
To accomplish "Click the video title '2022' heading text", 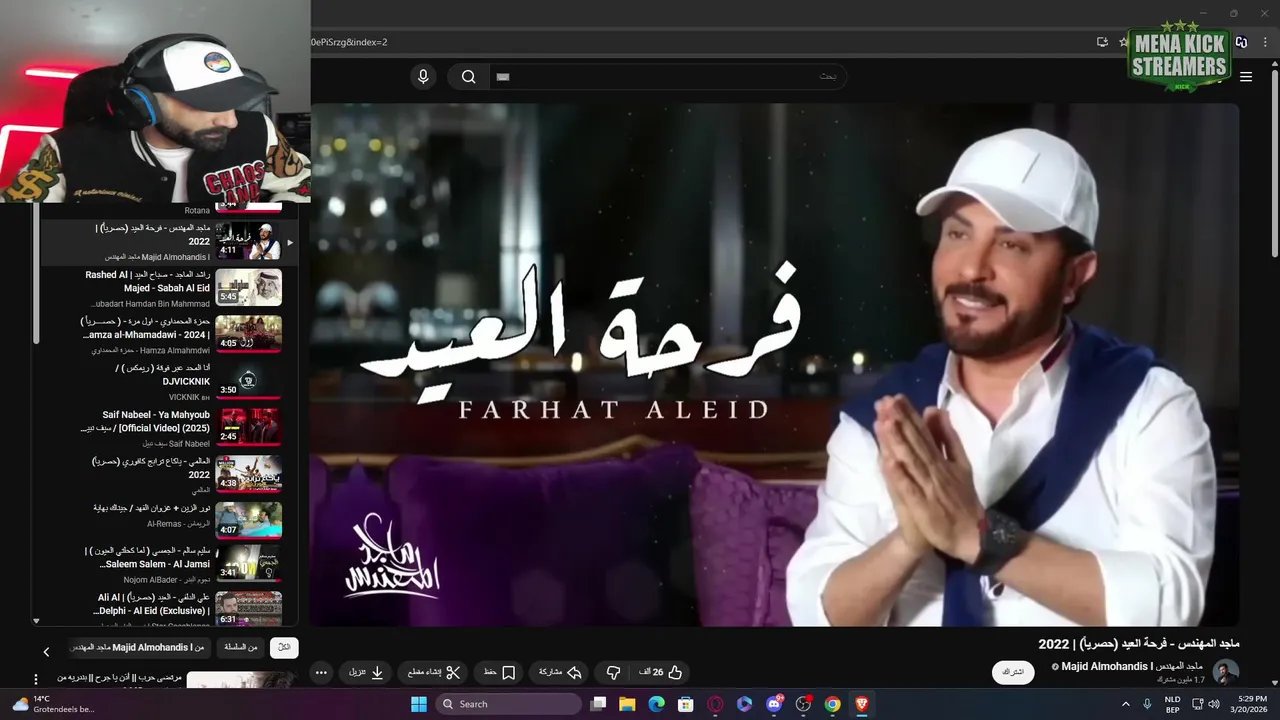I will tap(1139, 643).
